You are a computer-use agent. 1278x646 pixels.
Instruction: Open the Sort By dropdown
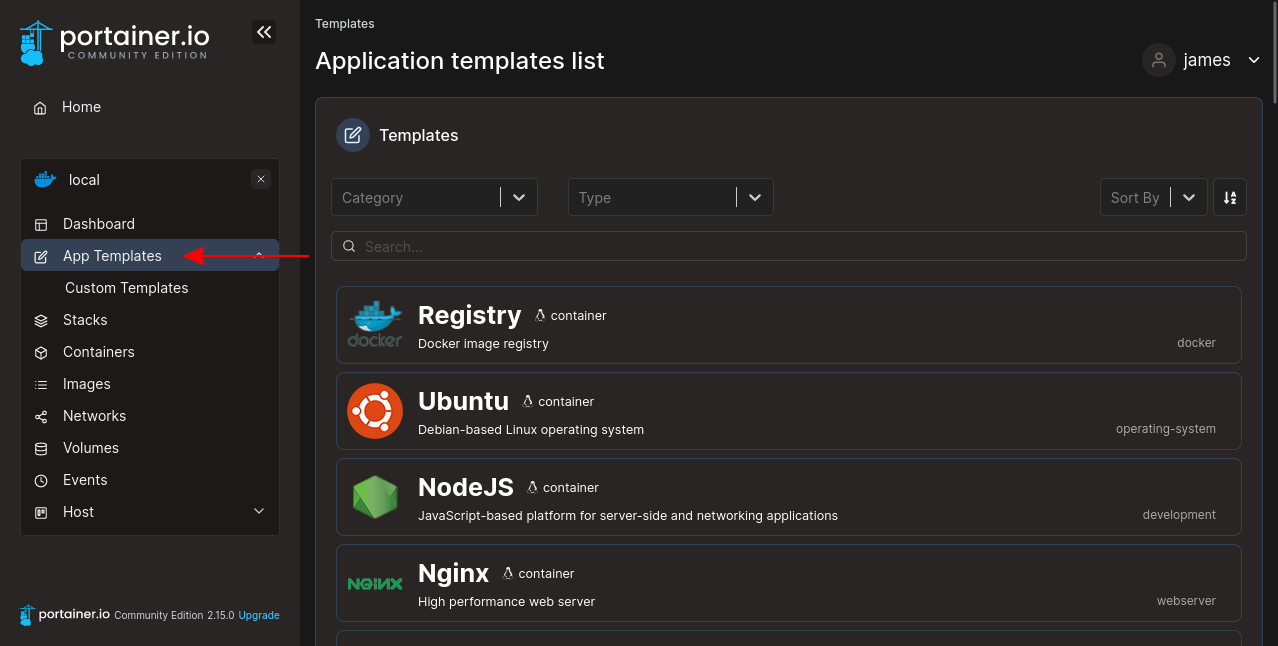click(1152, 197)
